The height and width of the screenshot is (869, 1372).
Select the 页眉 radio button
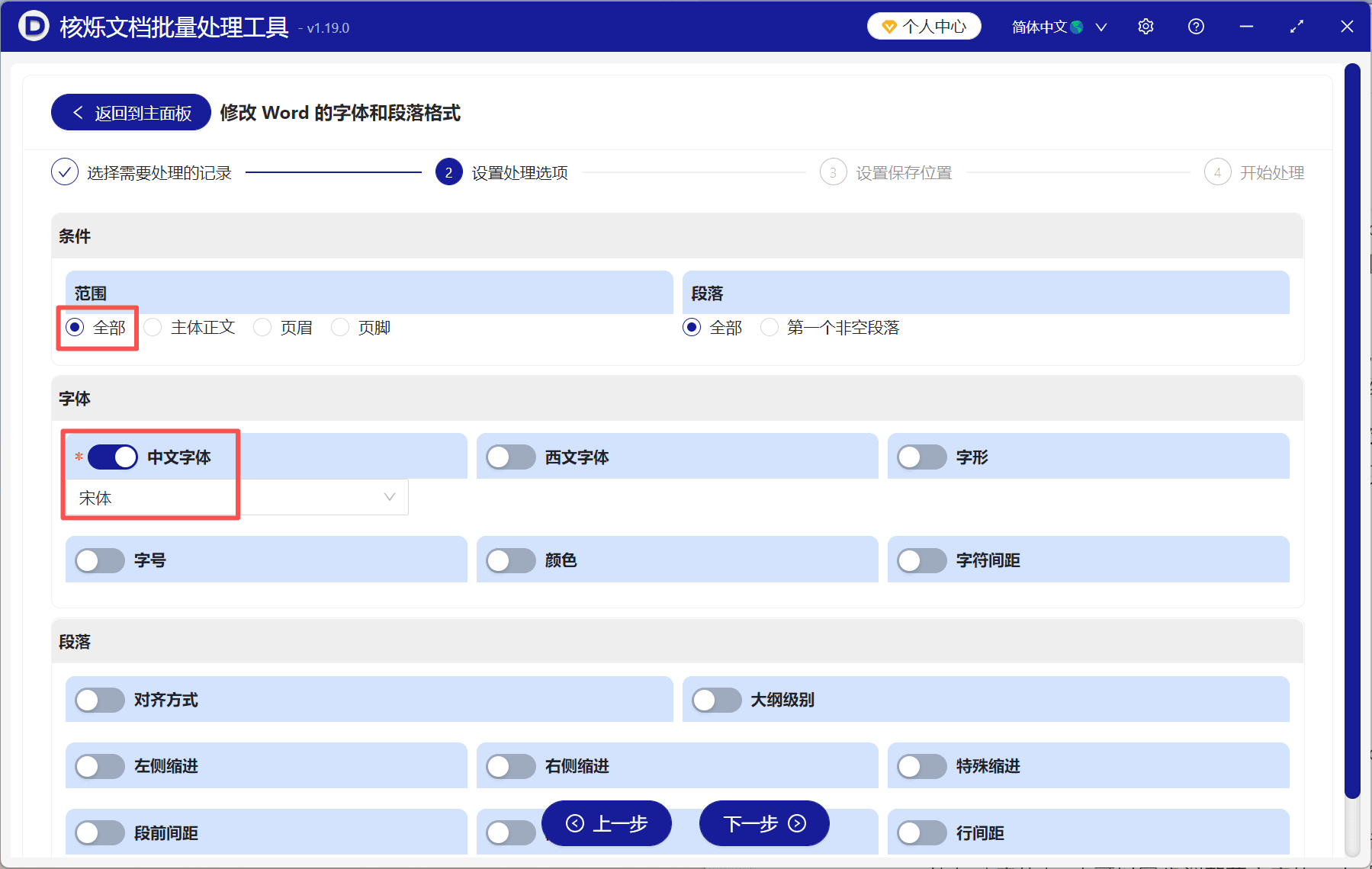(262, 327)
